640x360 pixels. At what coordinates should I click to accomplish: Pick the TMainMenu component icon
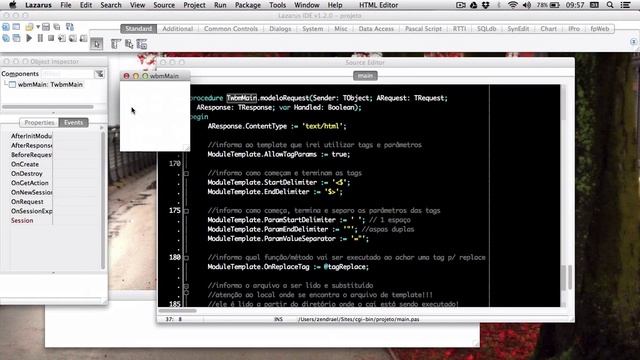click(x=116, y=44)
